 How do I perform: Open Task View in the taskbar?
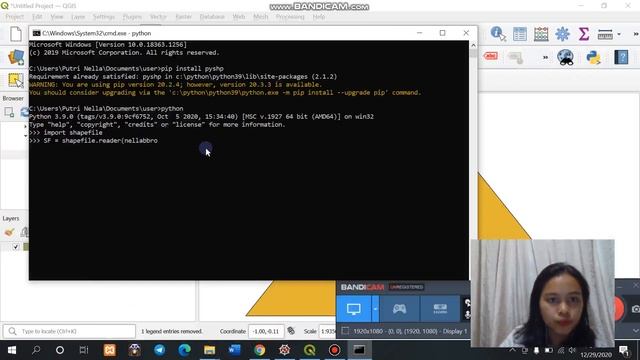(x=84, y=350)
